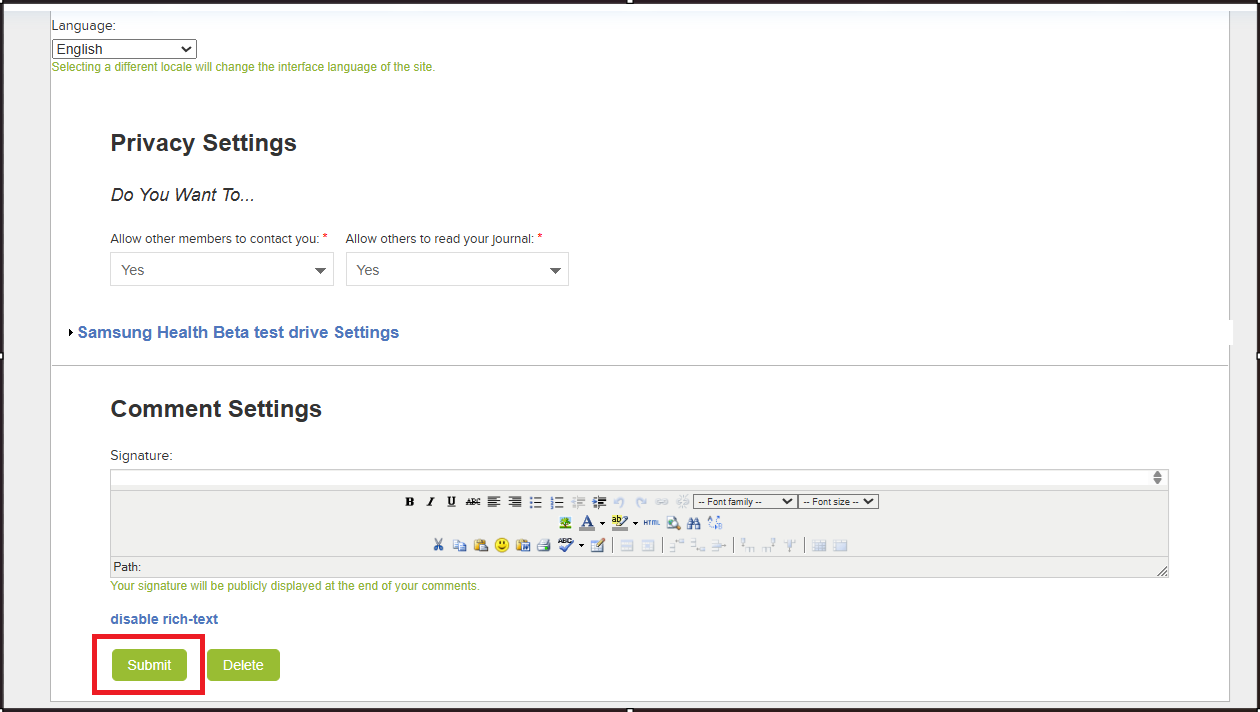The width and height of the screenshot is (1260, 712).
Task: Expand Samsung Health Beta test drive Settings
Action: 238,333
